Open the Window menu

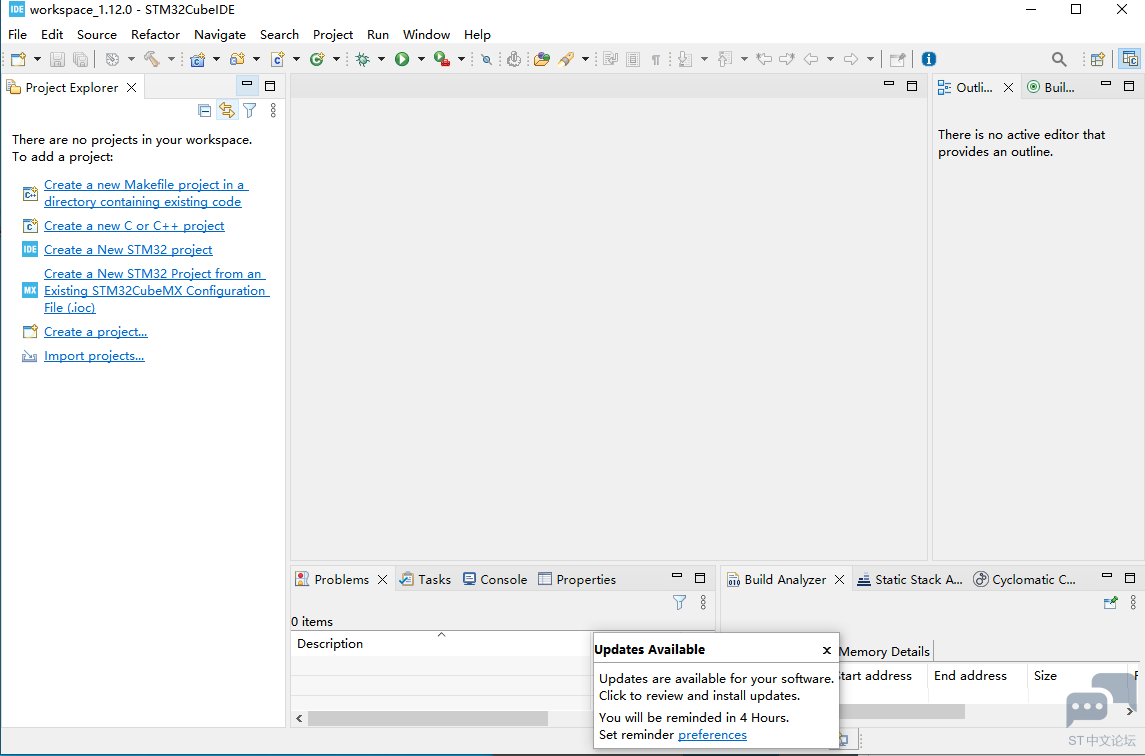[426, 34]
